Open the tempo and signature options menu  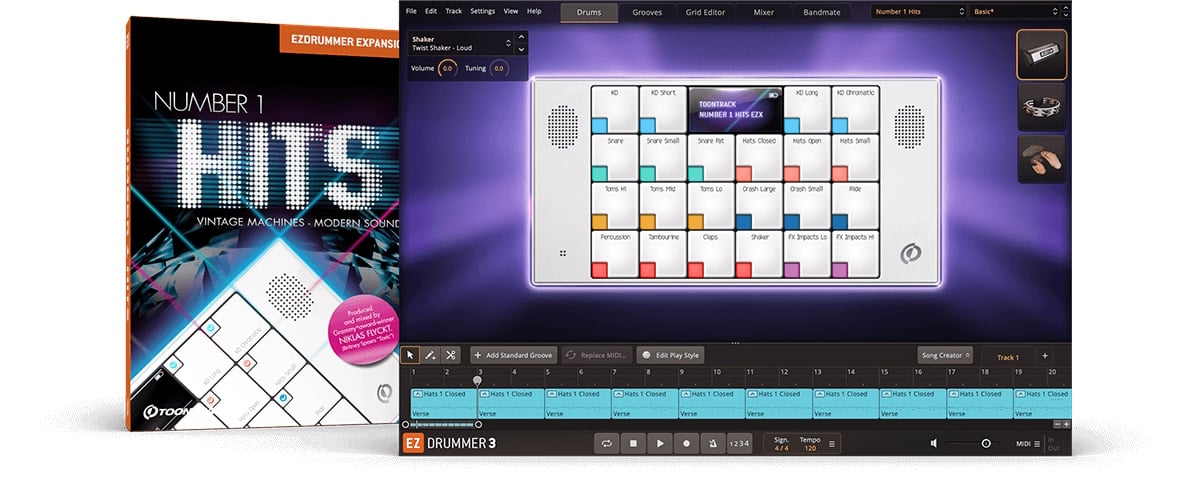pos(832,443)
